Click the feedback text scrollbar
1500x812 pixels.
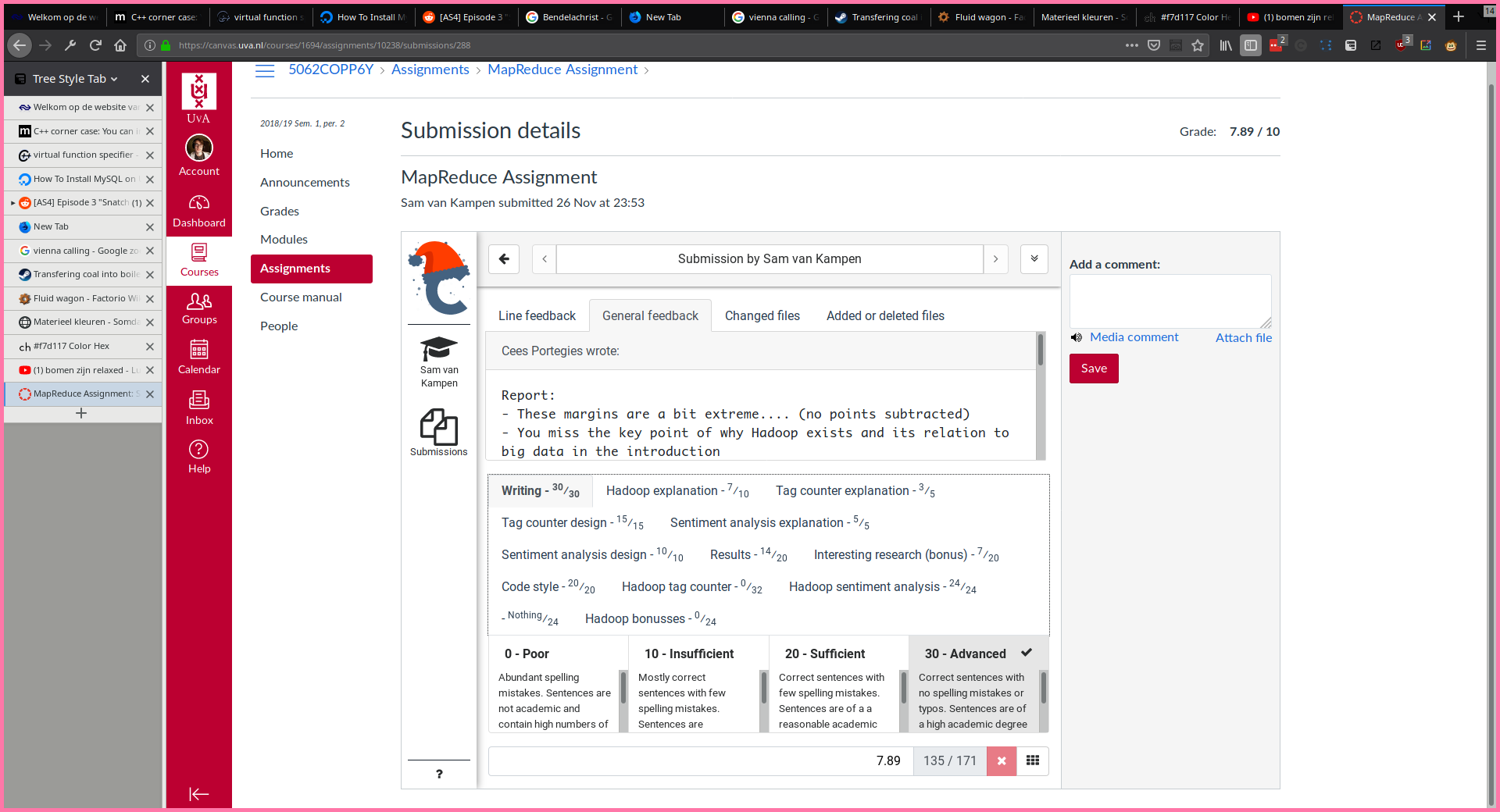click(1040, 351)
